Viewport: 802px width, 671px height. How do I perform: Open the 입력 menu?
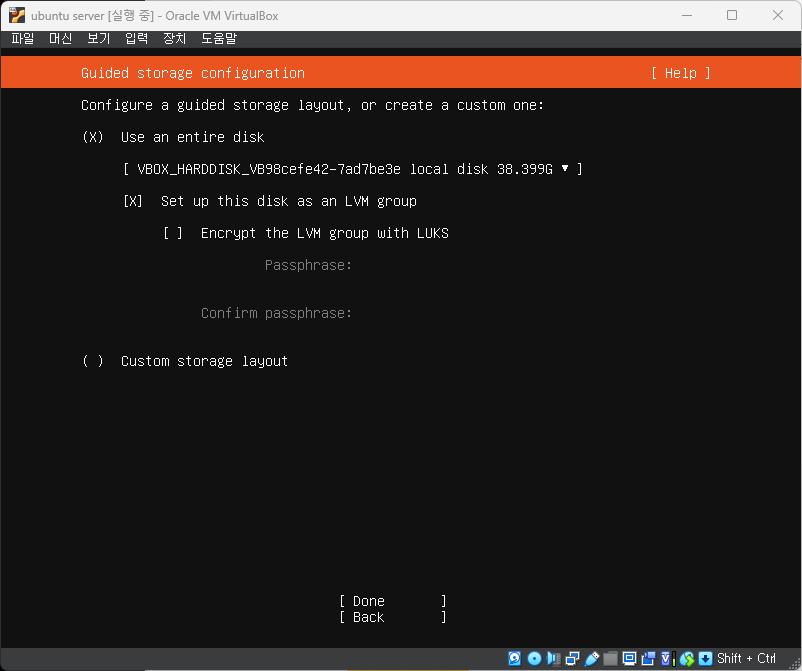click(136, 38)
